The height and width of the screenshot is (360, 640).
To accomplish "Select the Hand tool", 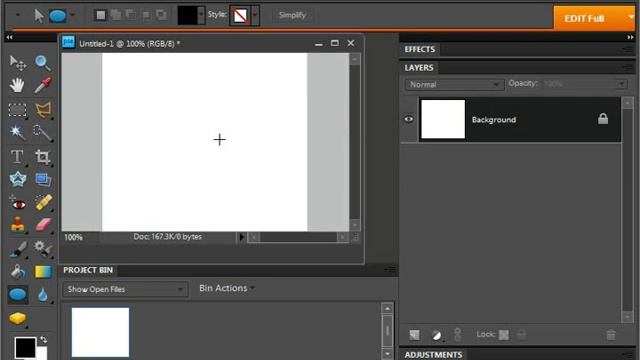I will coord(17,85).
